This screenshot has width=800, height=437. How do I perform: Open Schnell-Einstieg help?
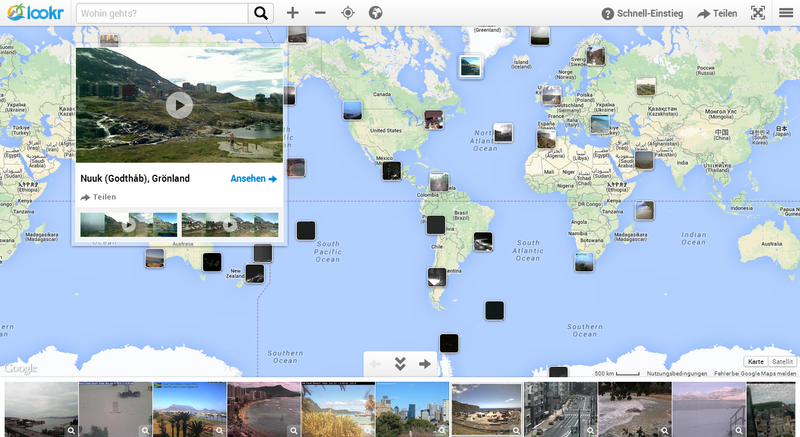(642, 13)
